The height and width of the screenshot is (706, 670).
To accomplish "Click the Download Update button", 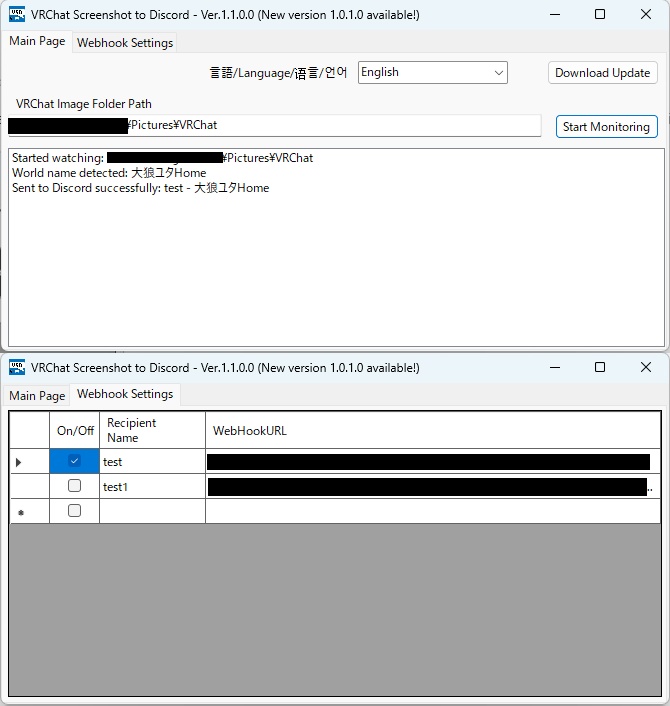I will [x=602, y=73].
